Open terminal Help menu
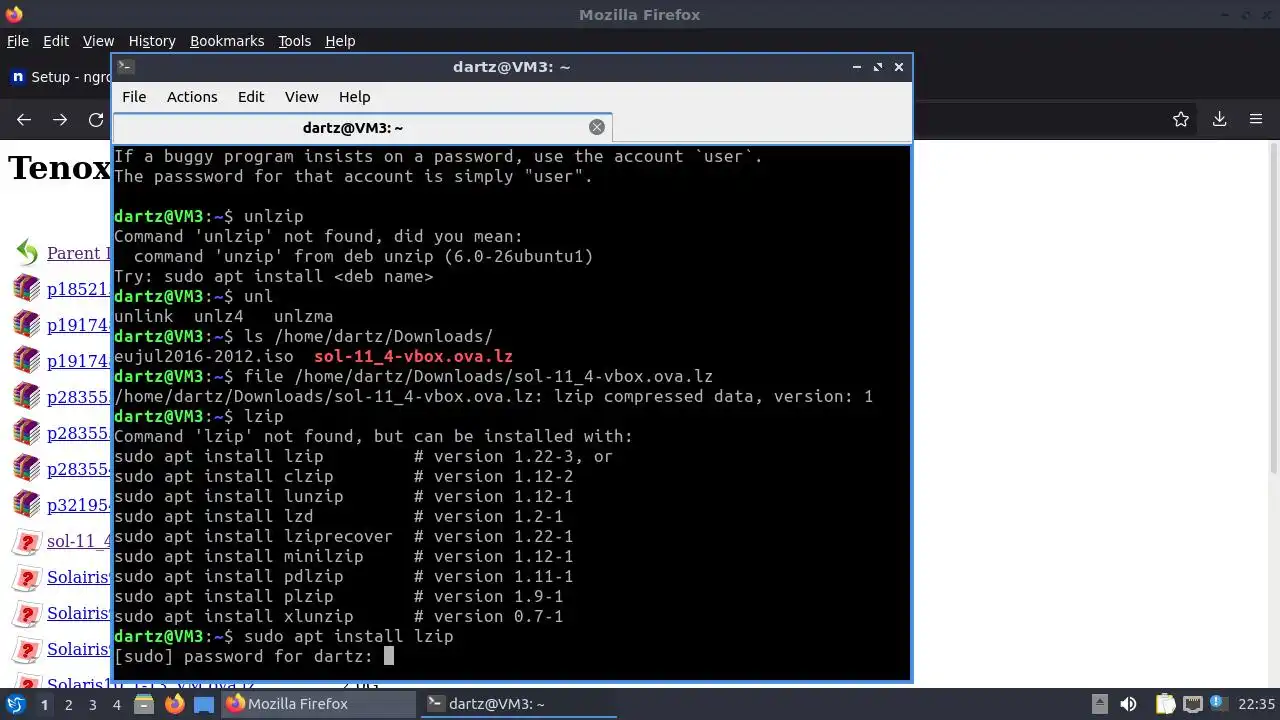Screen dimensions: 1280x720 tap(355, 97)
